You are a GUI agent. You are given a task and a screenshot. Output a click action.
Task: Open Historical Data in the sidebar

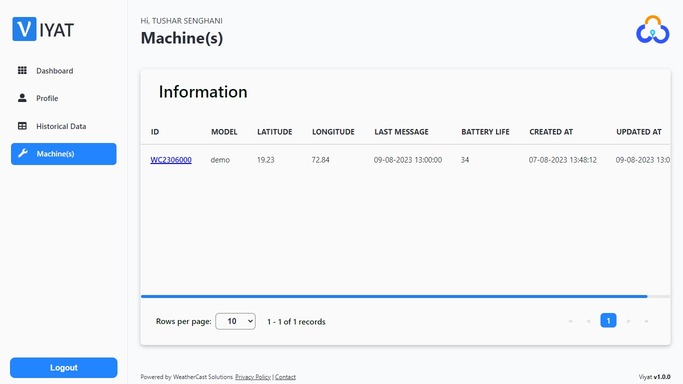64,126
